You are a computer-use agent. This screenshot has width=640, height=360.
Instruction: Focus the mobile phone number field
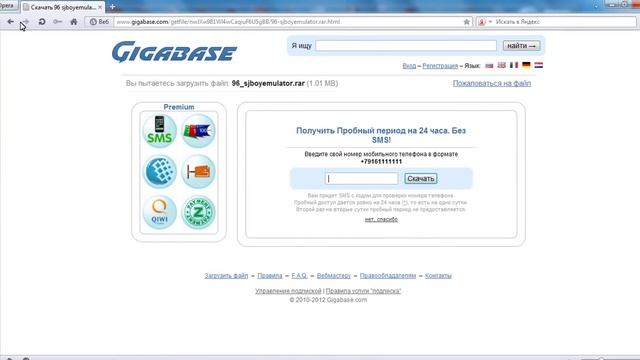pos(362,178)
